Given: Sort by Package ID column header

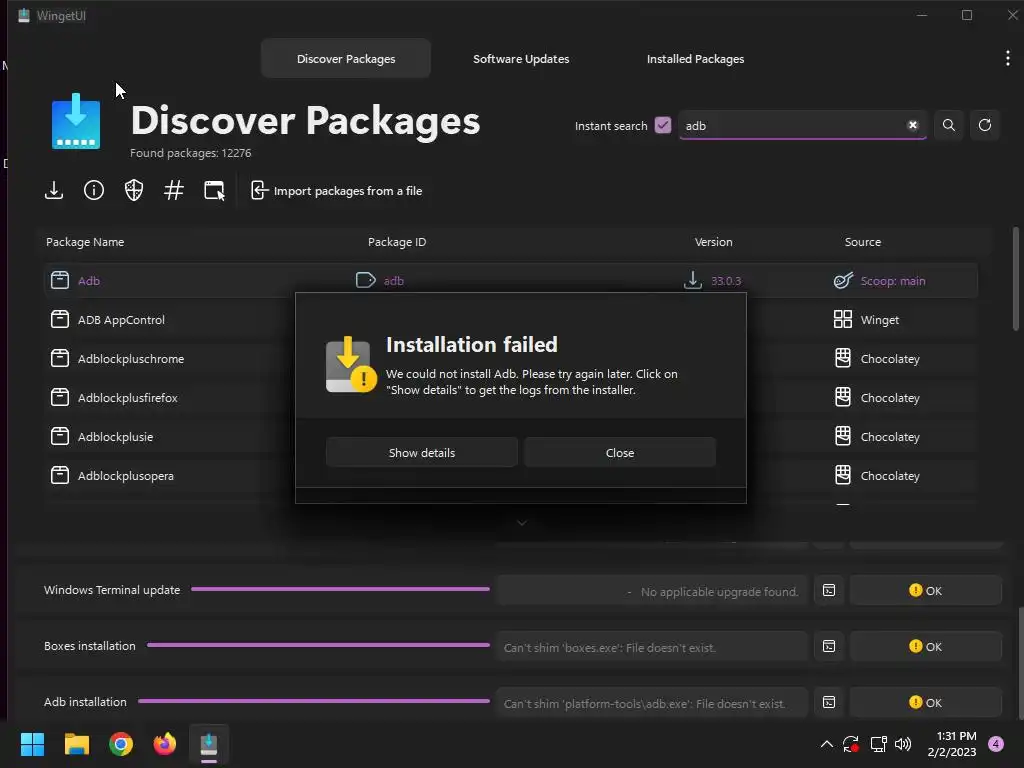Looking at the screenshot, I should coord(397,242).
